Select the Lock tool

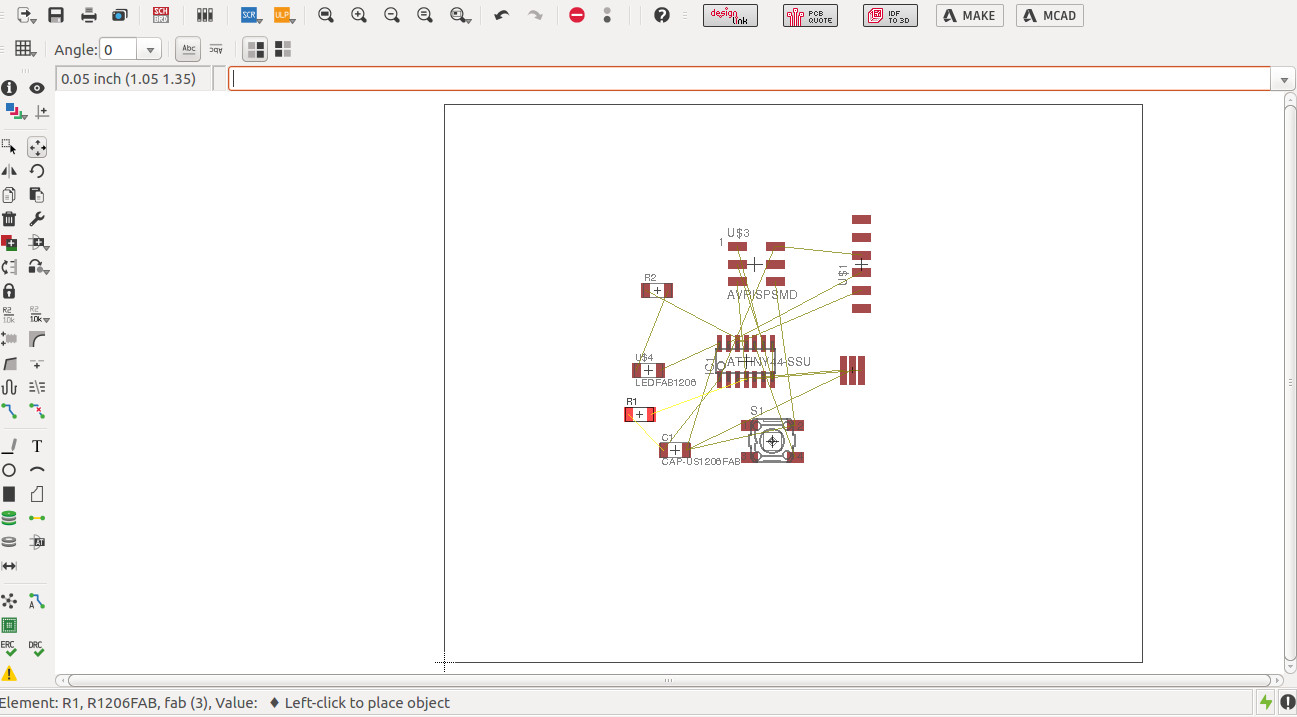(9, 291)
